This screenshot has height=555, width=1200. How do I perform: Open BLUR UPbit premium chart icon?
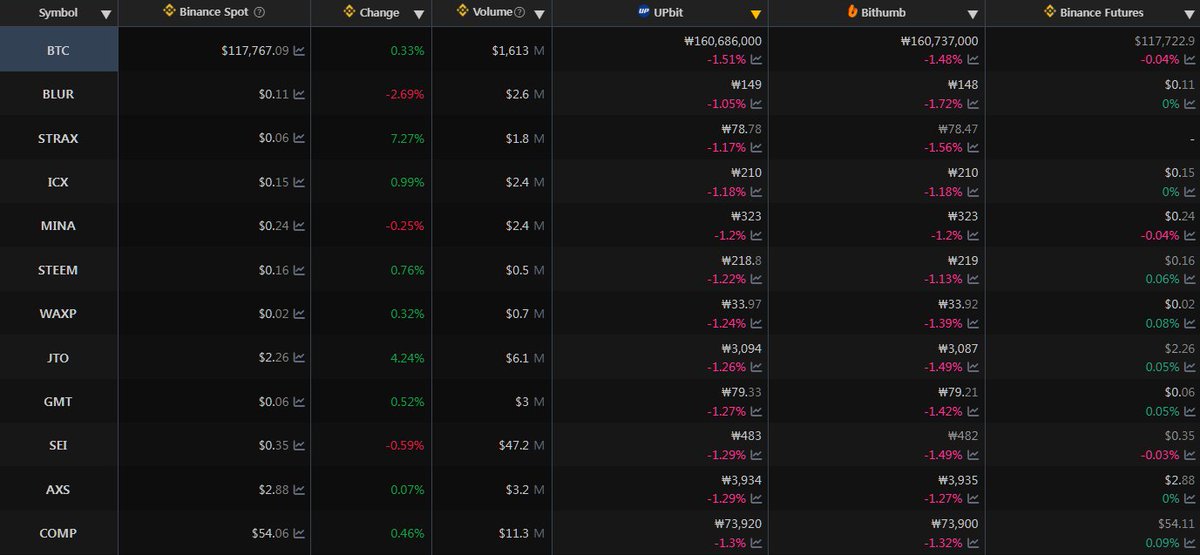click(756, 103)
